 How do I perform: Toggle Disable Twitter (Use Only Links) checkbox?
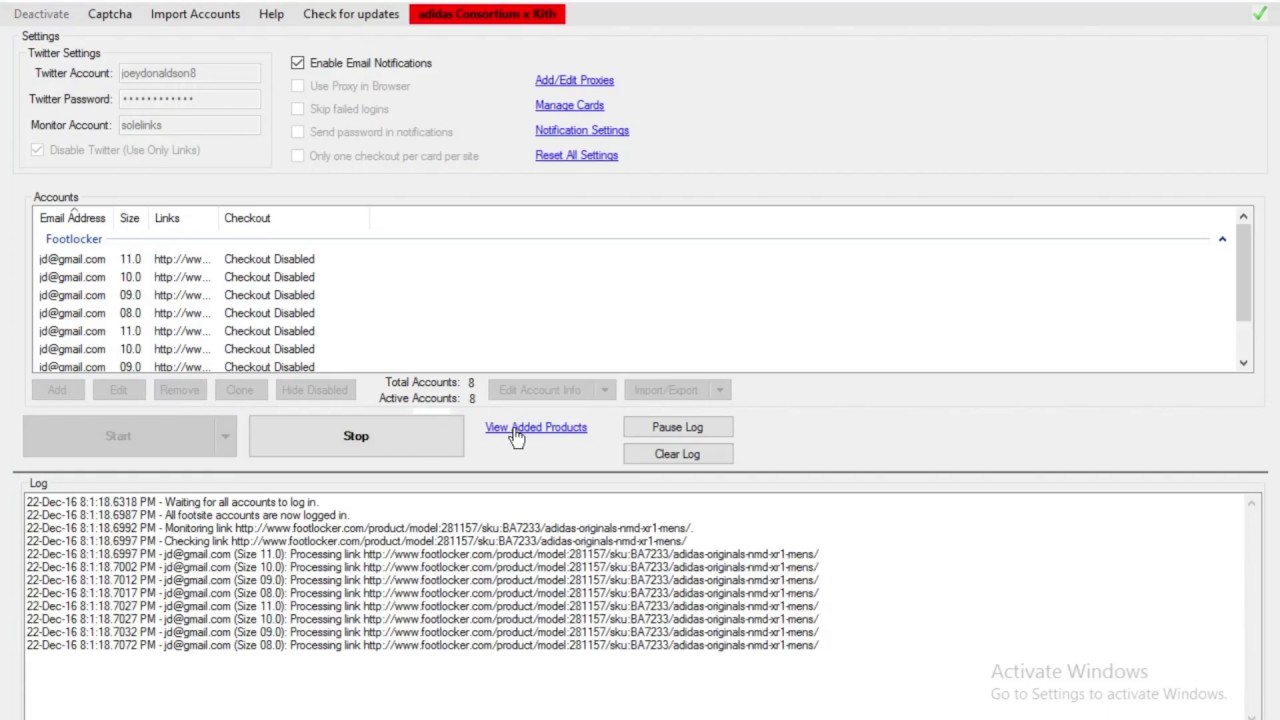pyautogui.click(x=37, y=150)
